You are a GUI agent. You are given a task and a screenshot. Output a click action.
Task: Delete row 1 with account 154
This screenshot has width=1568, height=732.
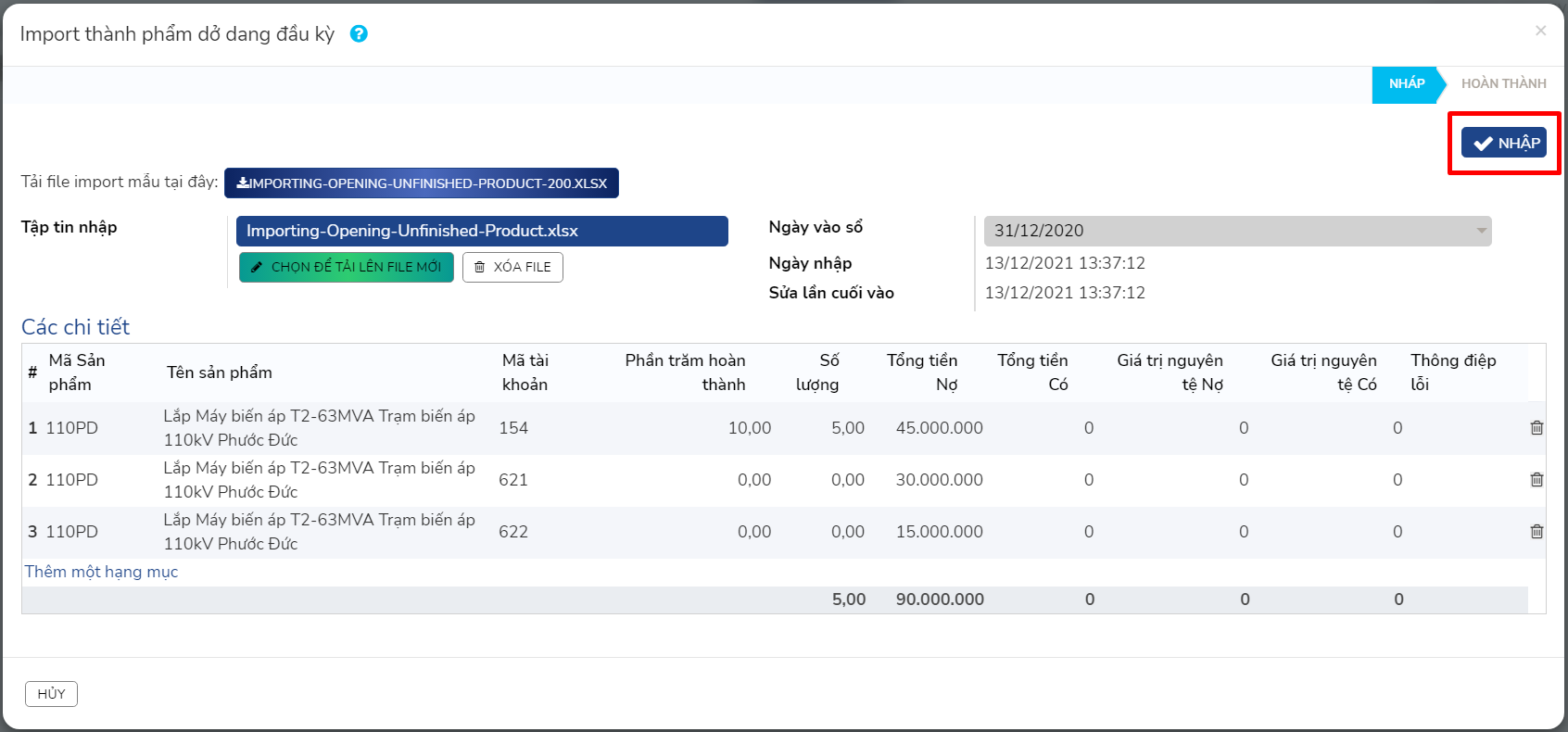[x=1536, y=428]
